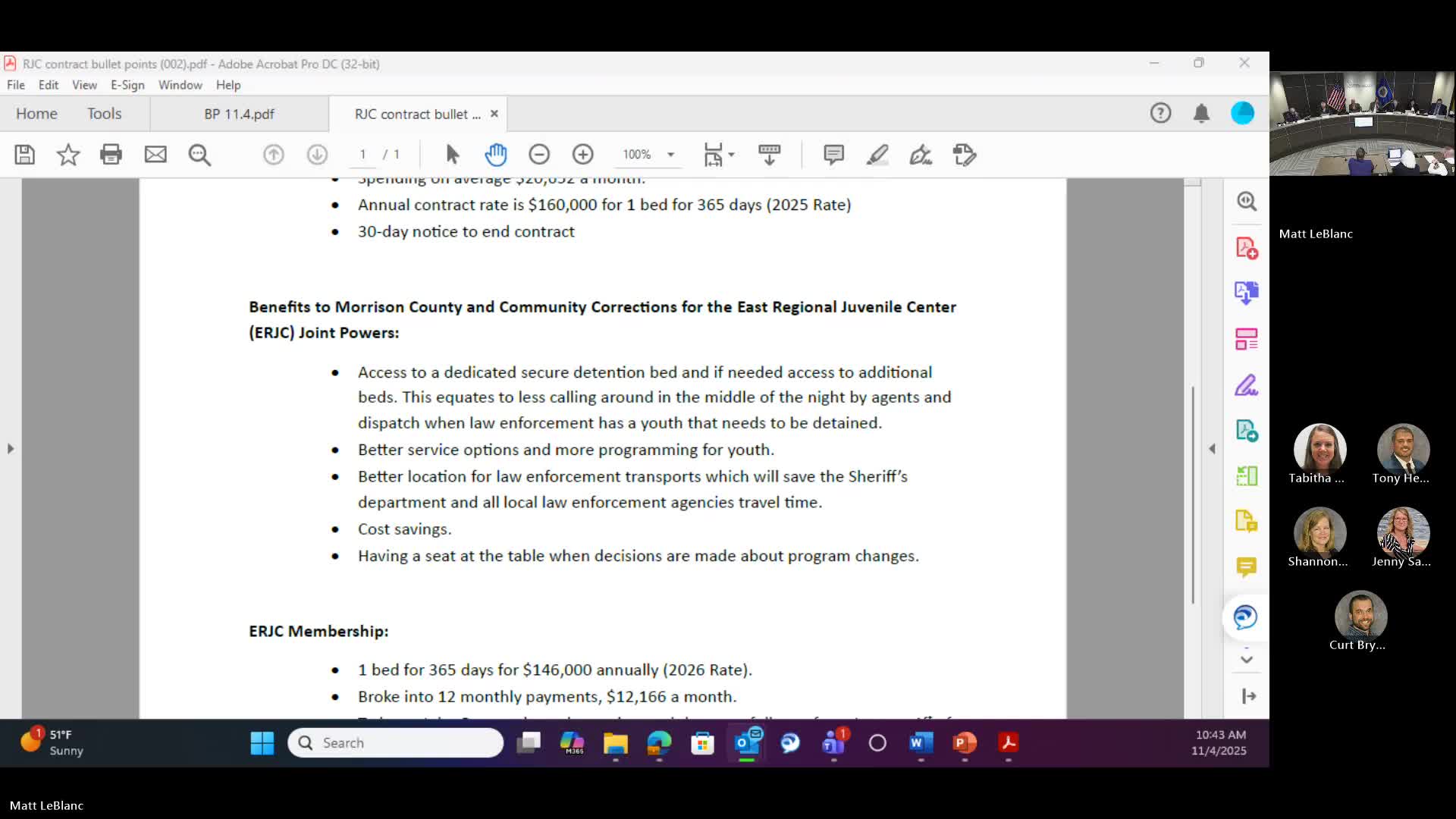Viewport: 1456px width, 819px height.
Task: Expand the Fit page options dropdown
Action: click(731, 155)
